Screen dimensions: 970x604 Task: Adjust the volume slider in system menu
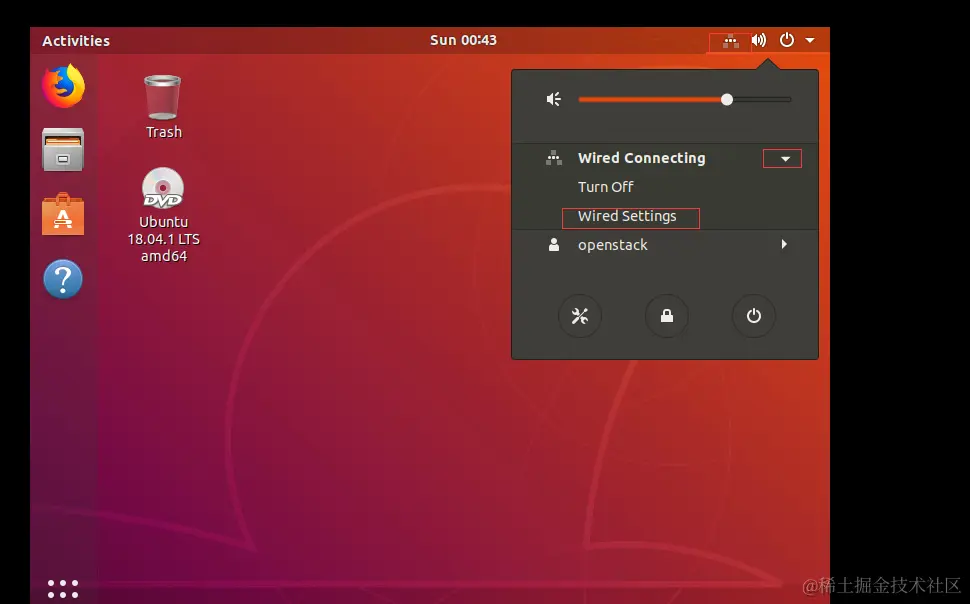pyautogui.click(x=685, y=99)
